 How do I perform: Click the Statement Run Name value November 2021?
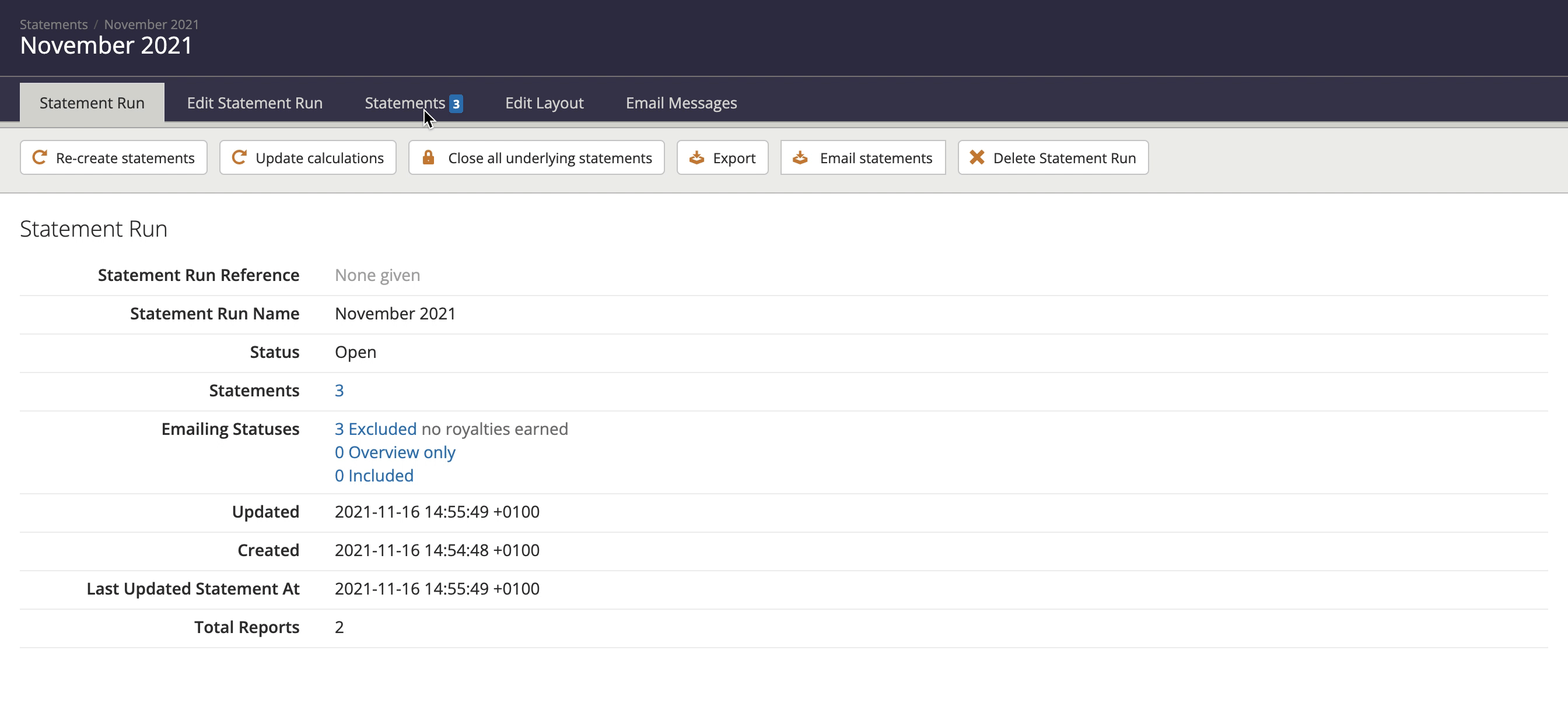[395, 314]
